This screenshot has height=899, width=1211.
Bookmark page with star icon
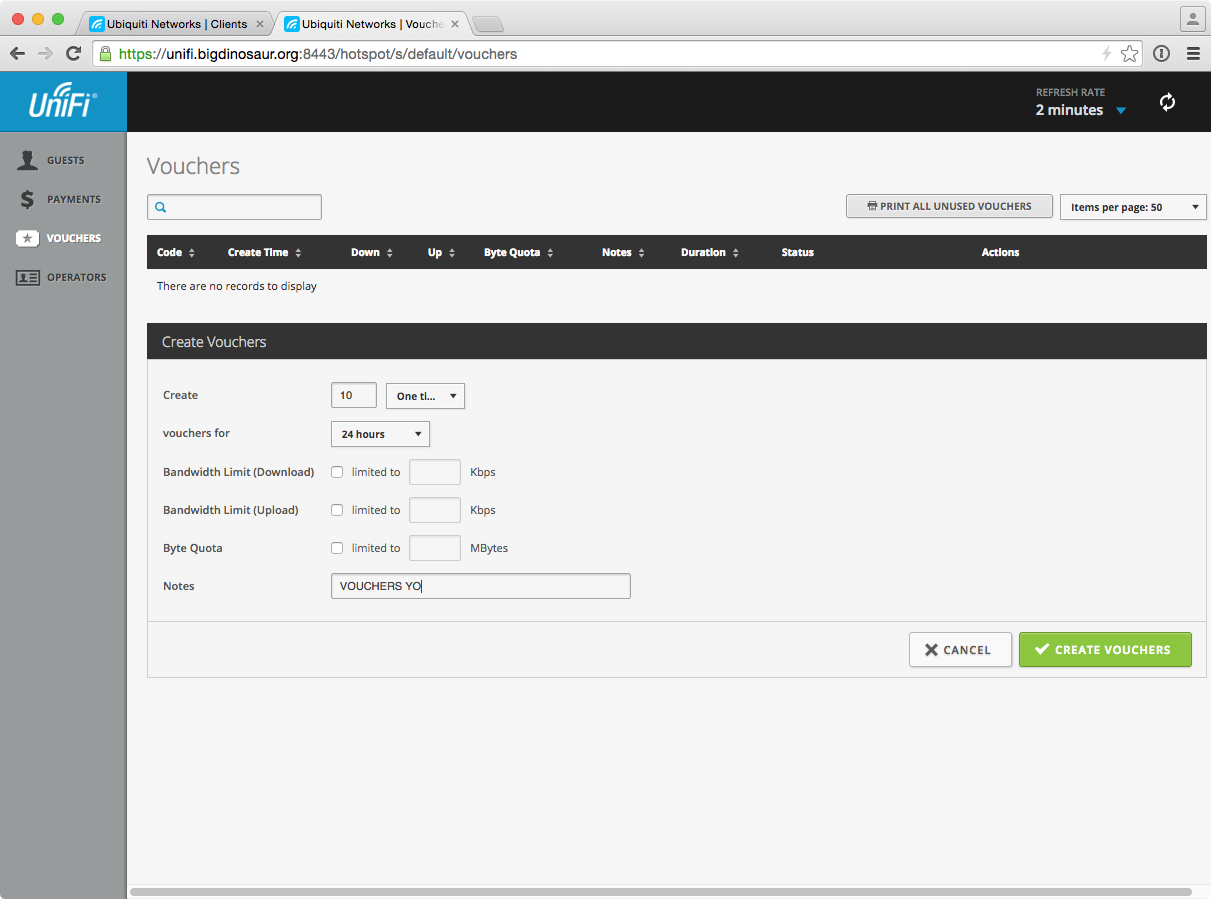tap(1129, 54)
